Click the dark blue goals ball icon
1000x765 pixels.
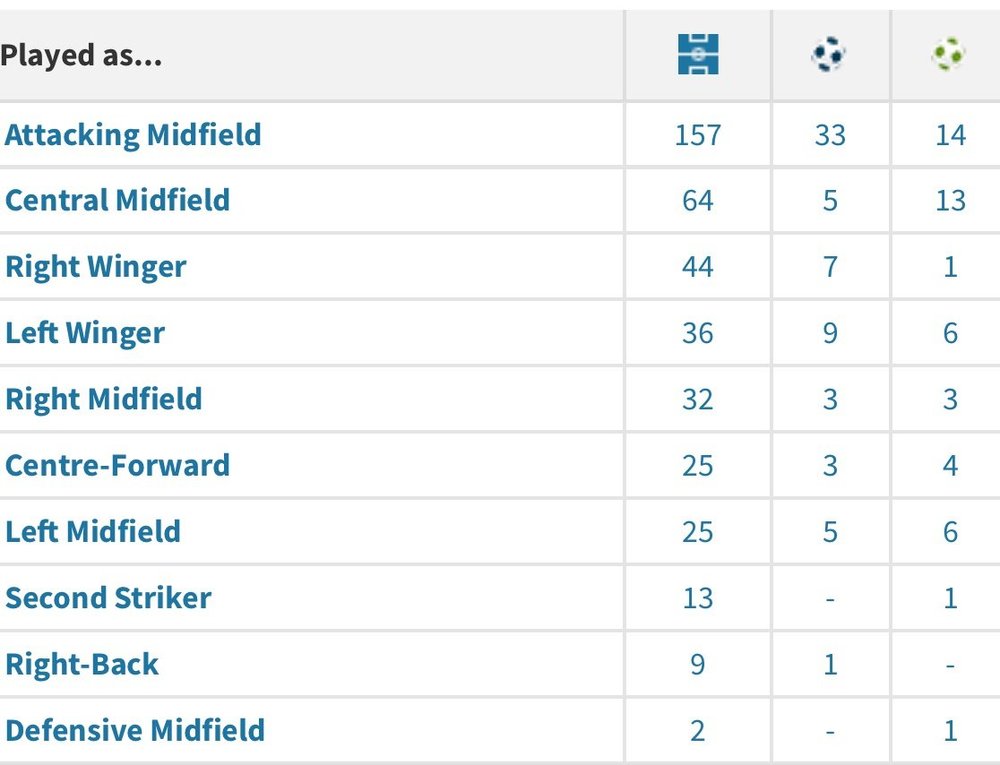point(828,54)
